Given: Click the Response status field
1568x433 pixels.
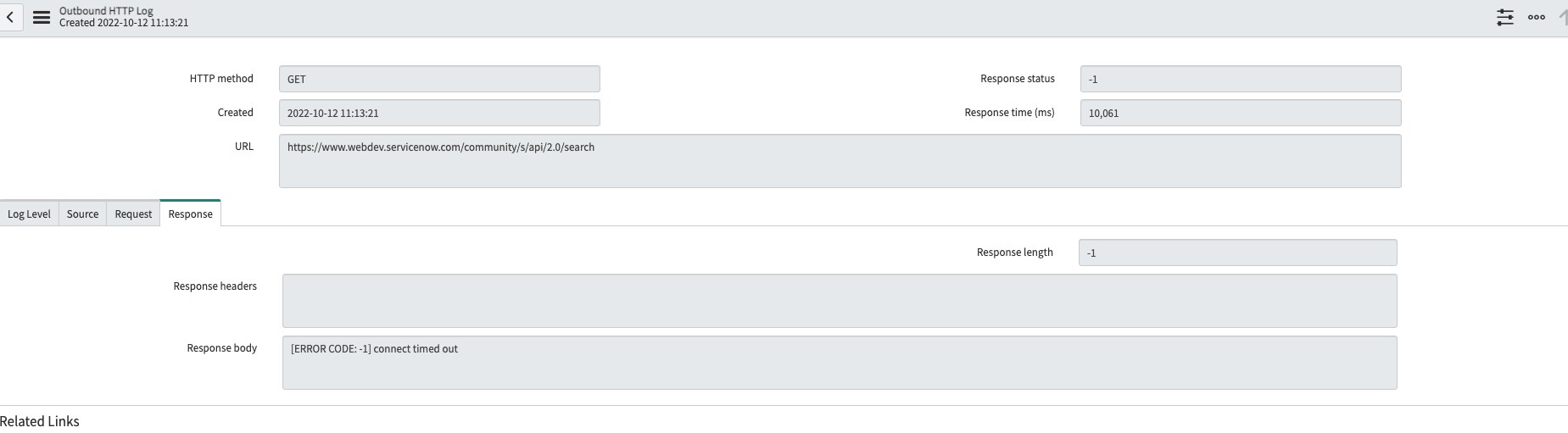Looking at the screenshot, I should tap(1241, 79).
